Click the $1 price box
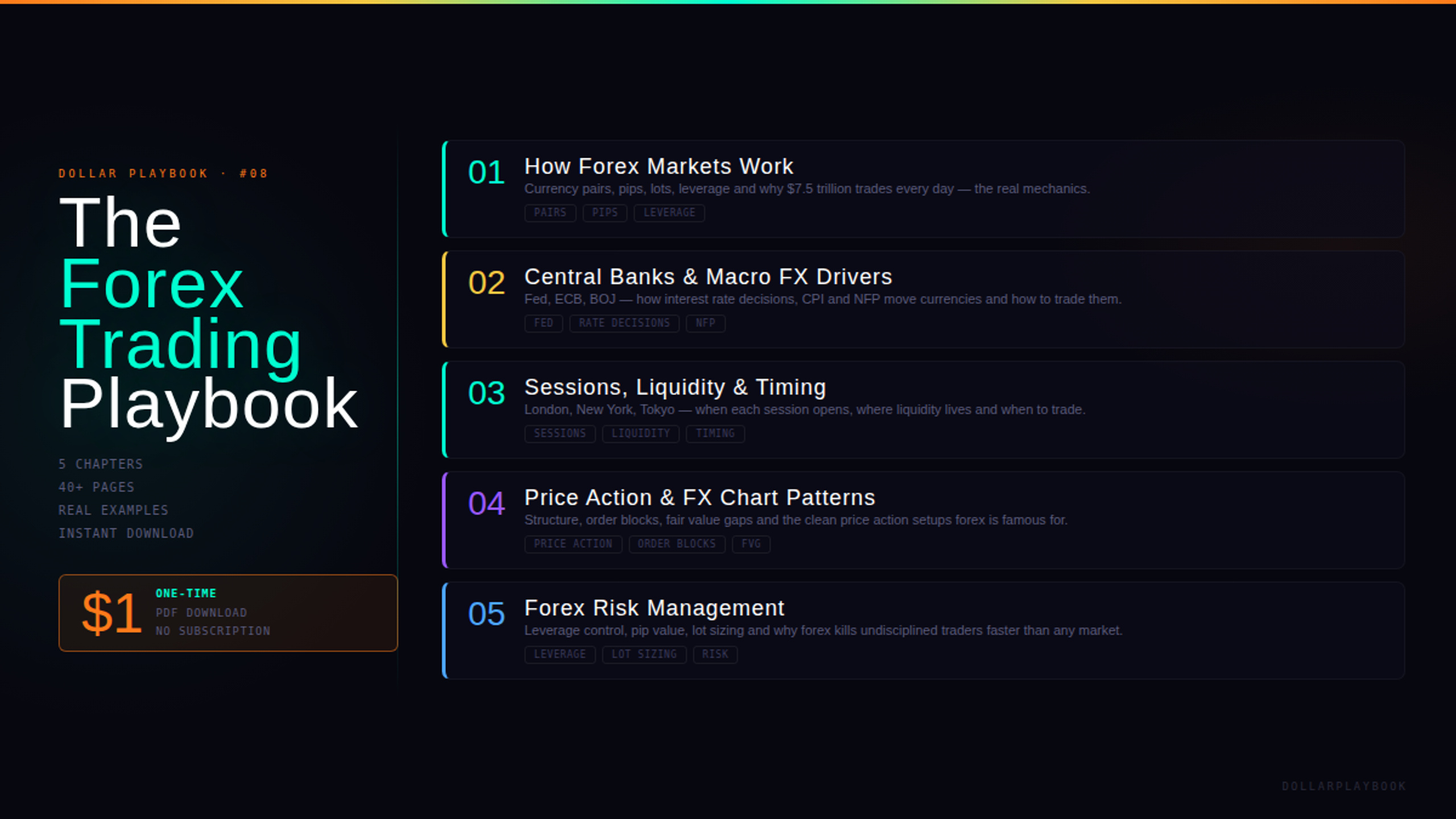Screen dimensions: 1456x819 (x=228, y=613)
